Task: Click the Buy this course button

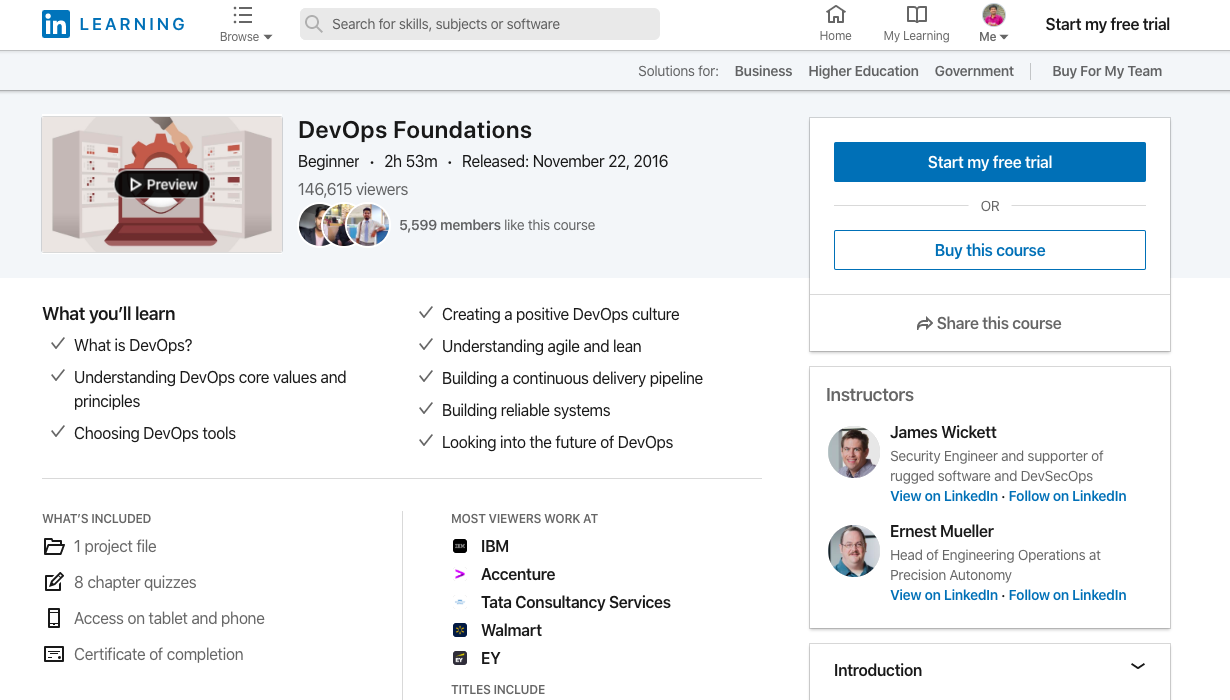Action: tap(989, 250)
